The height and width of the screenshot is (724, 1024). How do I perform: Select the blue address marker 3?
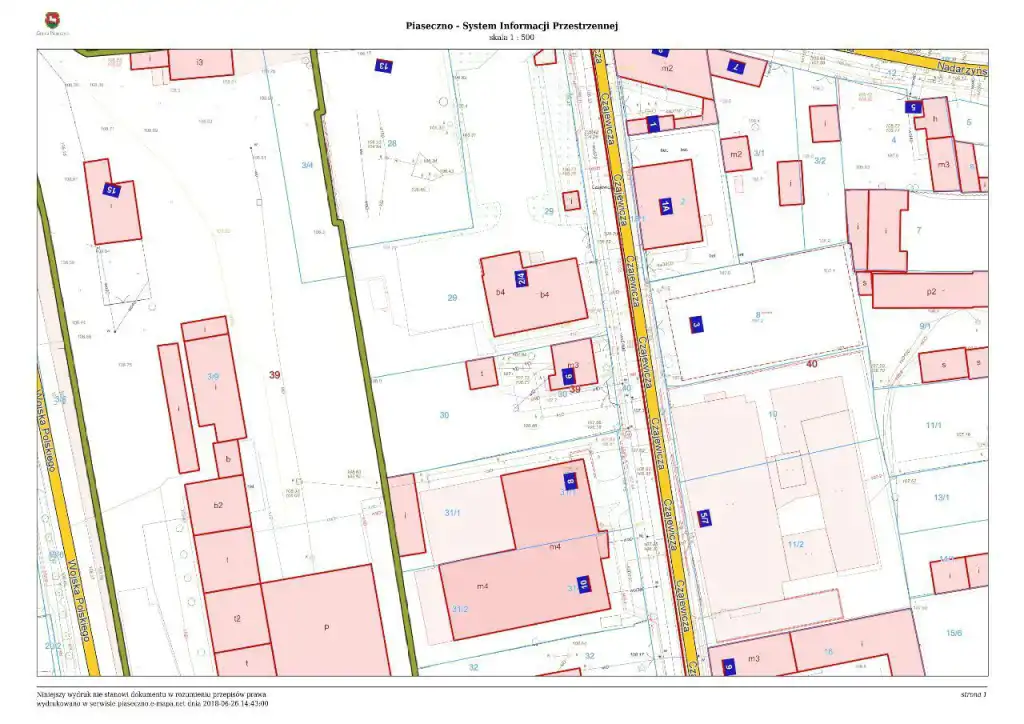click(x=696, y=324)
